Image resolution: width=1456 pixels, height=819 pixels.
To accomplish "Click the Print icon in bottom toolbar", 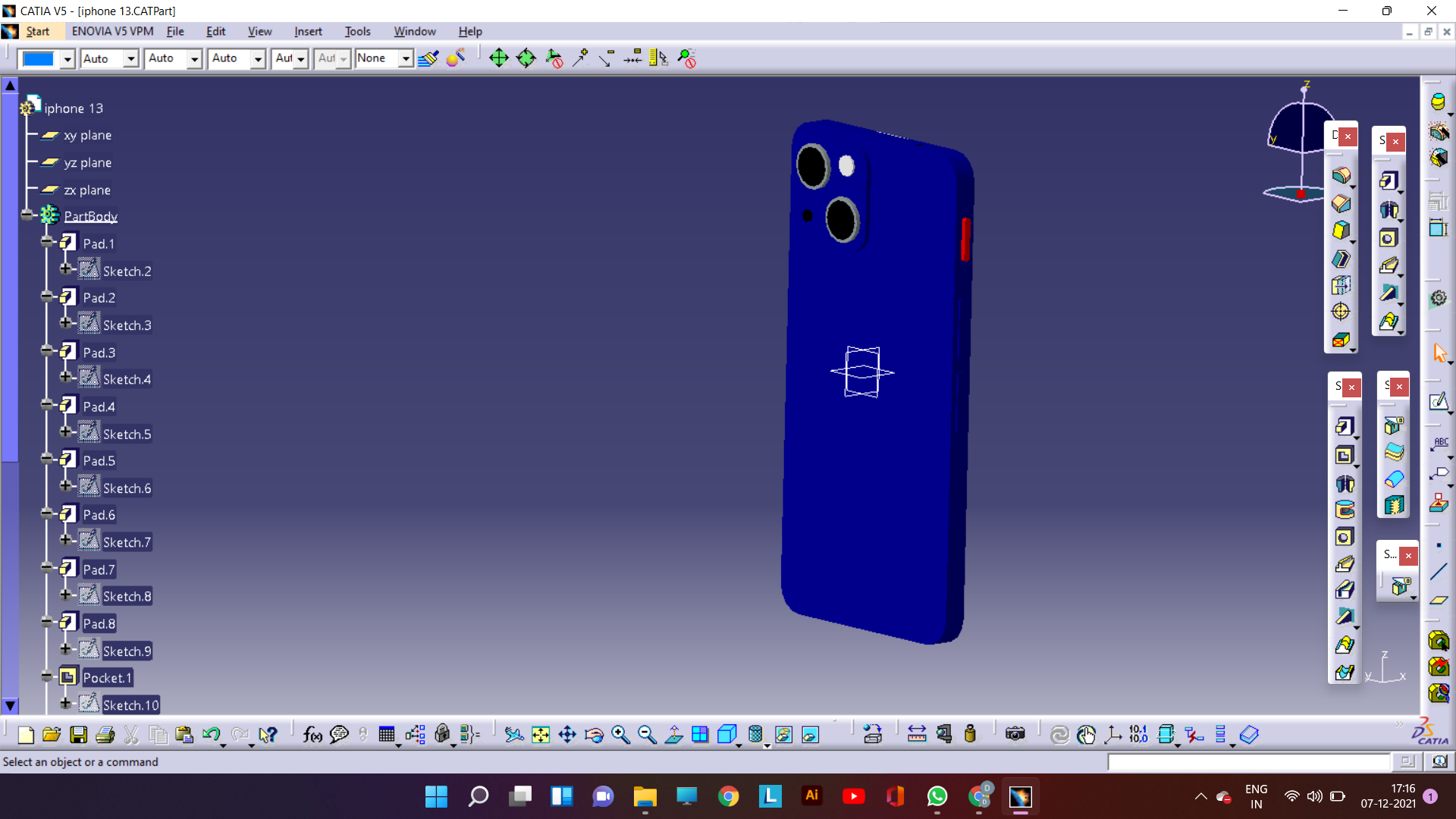I will pos(105,734).
